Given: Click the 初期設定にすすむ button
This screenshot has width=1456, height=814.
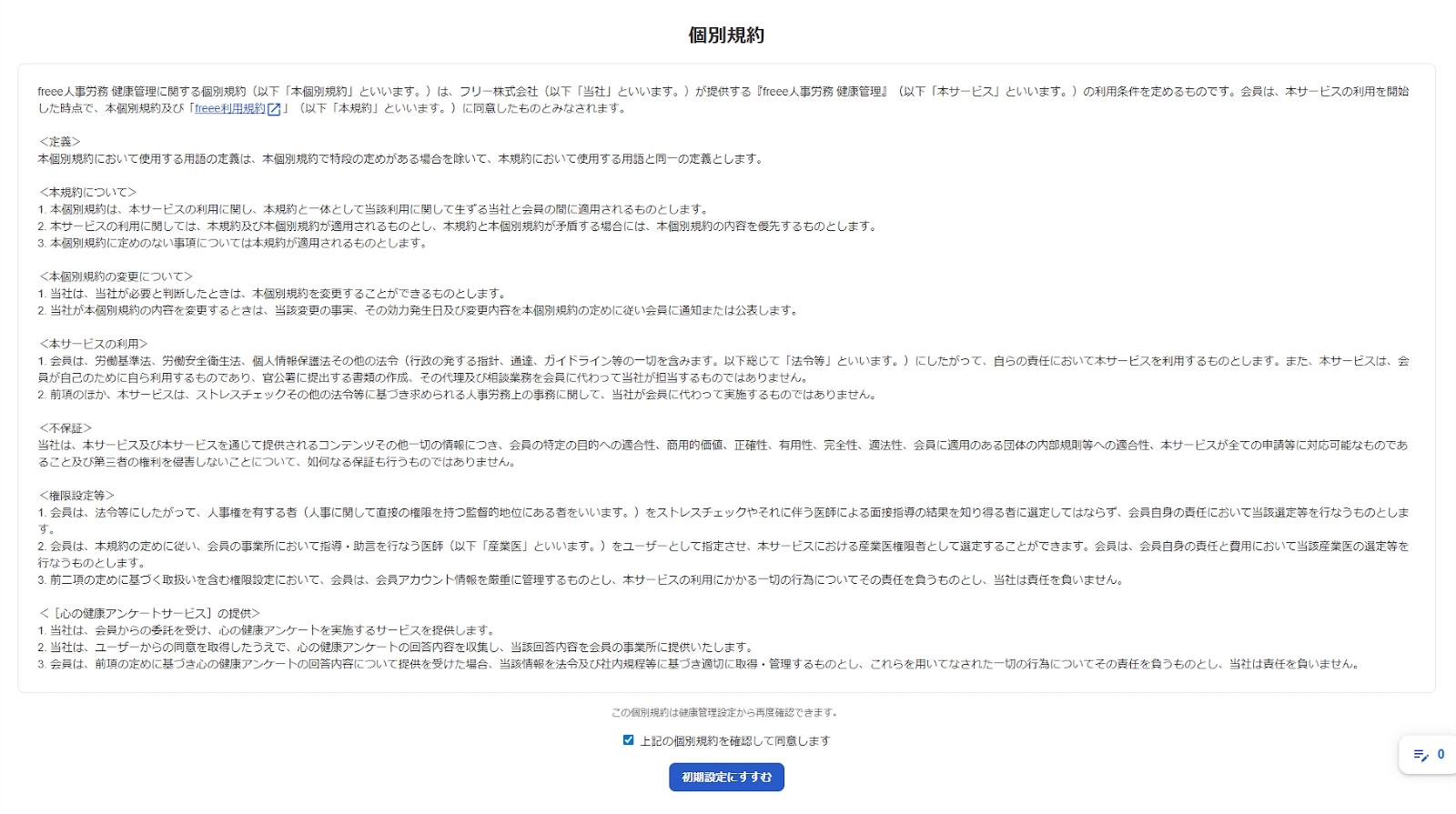Looking at the screenshot, I should 726,778.
